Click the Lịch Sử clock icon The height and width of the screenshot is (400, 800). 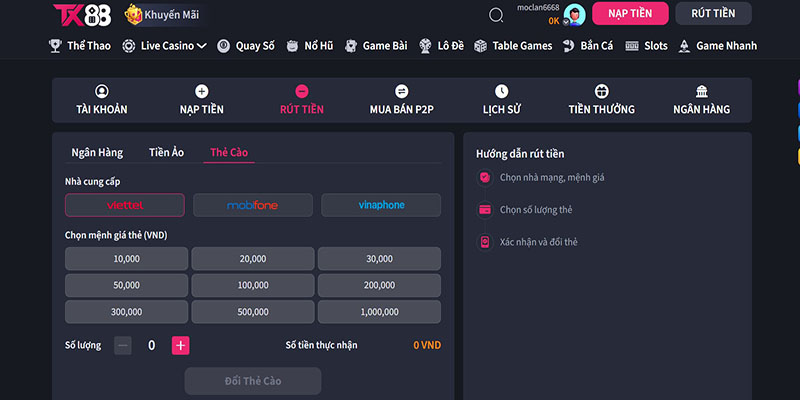tap(502, 91)
